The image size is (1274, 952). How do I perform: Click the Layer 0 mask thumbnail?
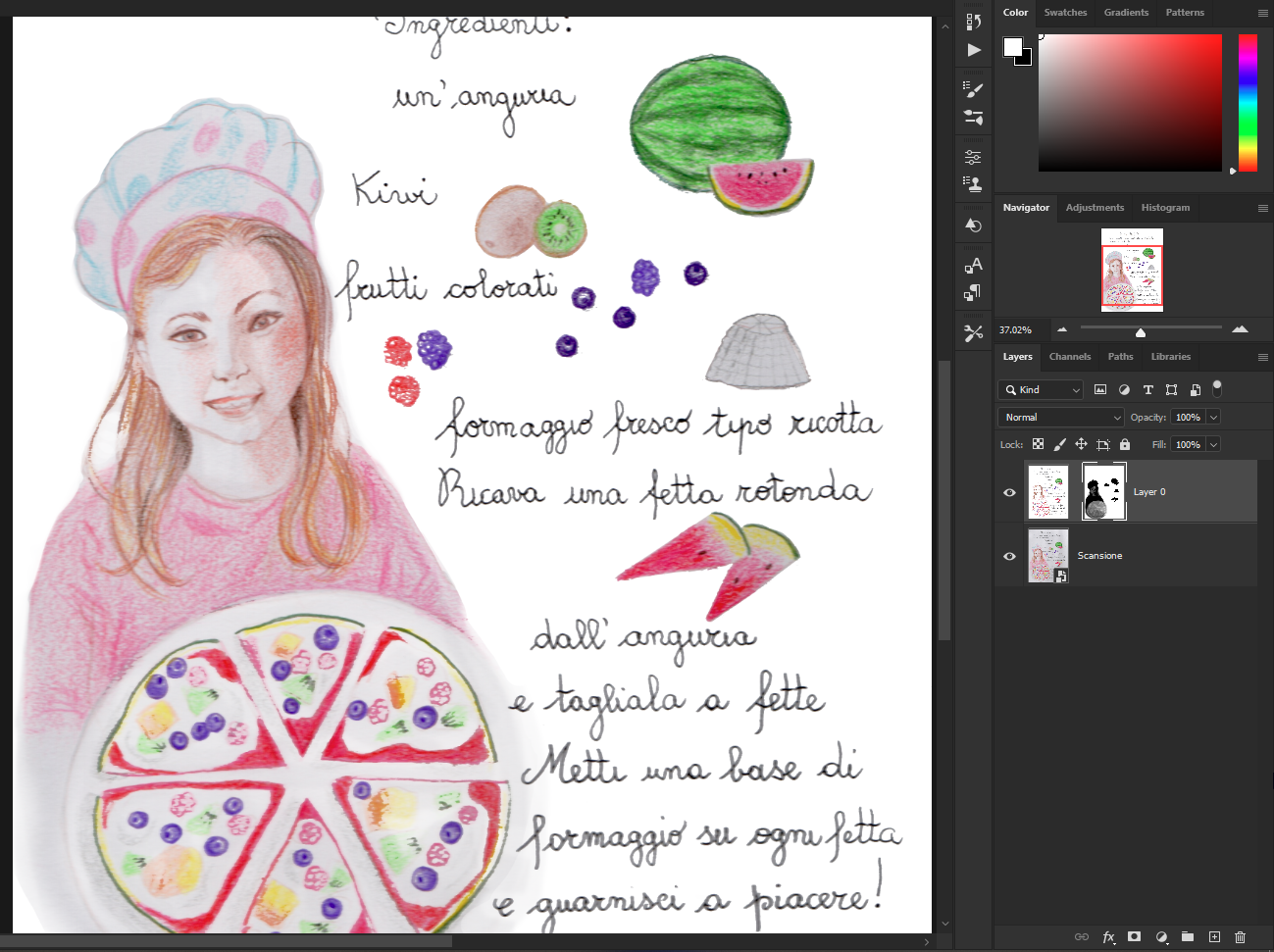coord(1103,492)
